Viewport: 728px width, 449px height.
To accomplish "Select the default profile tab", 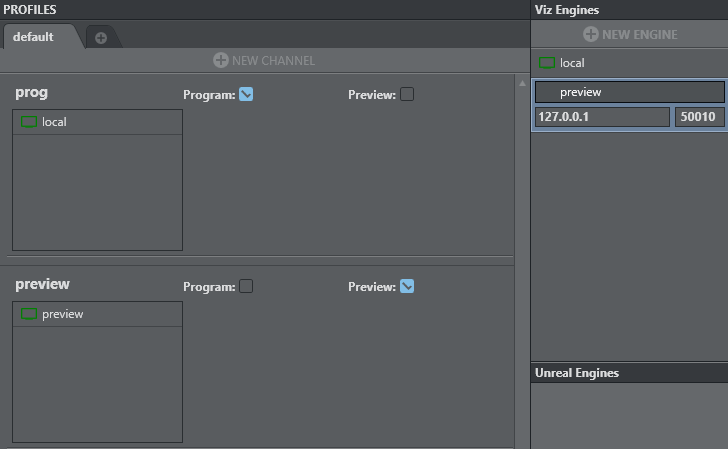I will click(33, 37).
